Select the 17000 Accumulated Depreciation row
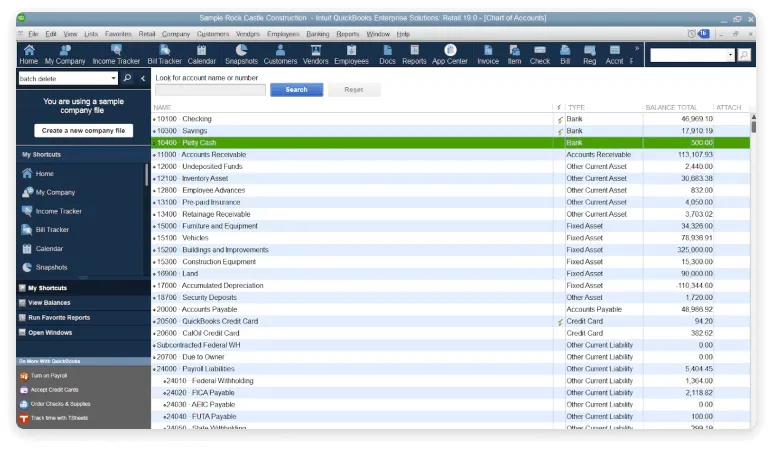Image resolution: width=772 pixels, height=449 pixels. 450,286
